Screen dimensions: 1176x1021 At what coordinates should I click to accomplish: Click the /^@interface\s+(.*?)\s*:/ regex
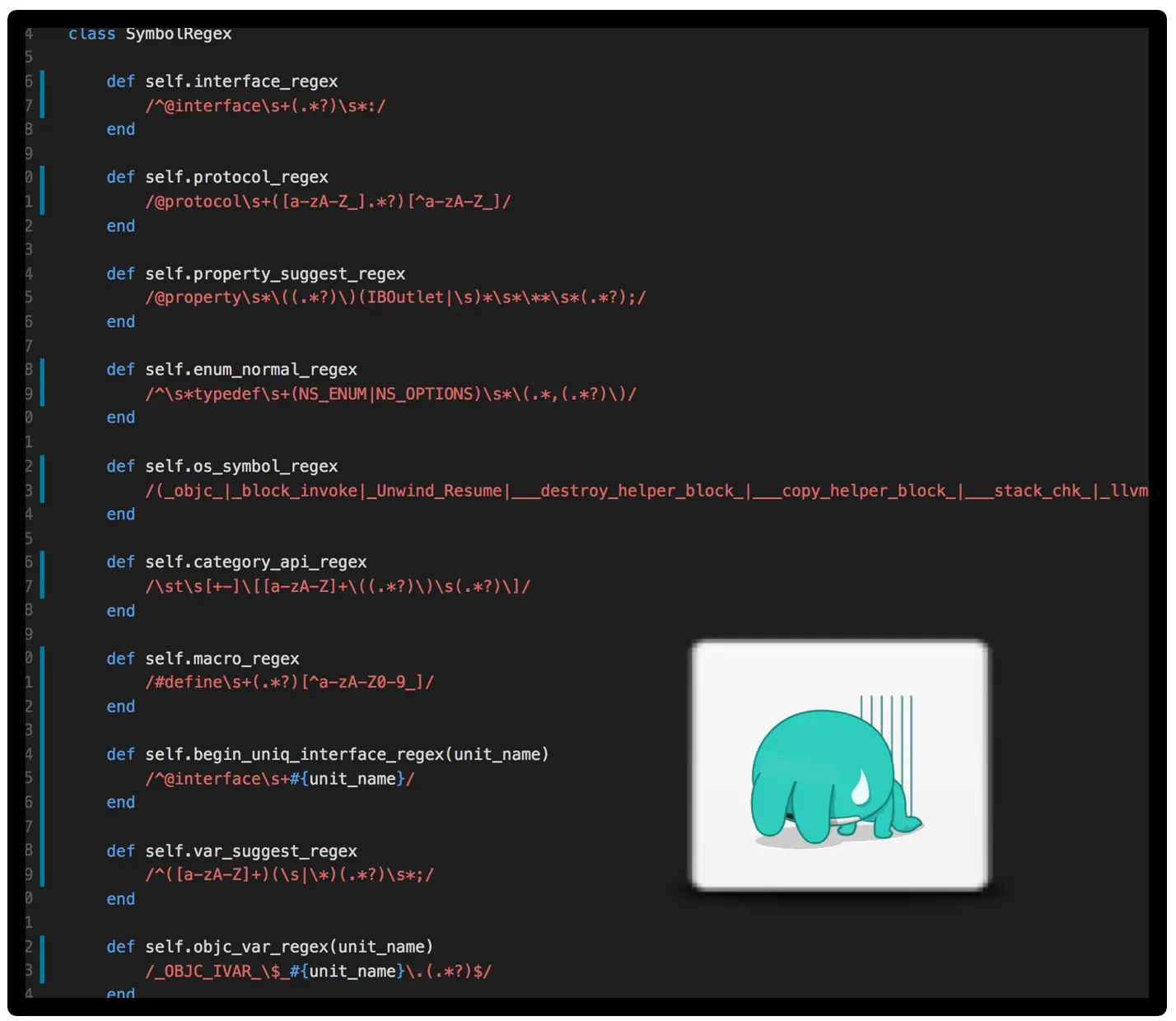266,105
